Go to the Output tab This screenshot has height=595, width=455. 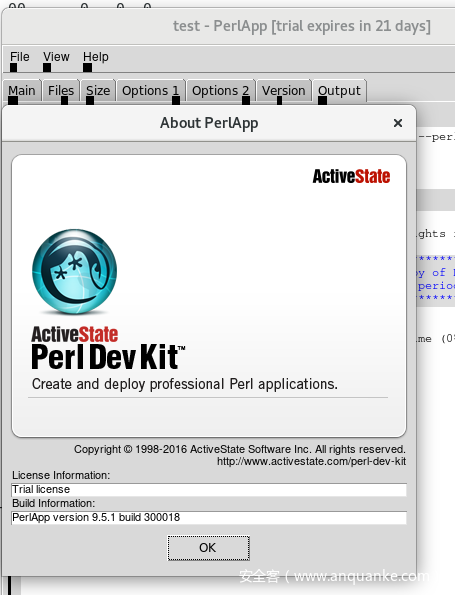[339, 91]
